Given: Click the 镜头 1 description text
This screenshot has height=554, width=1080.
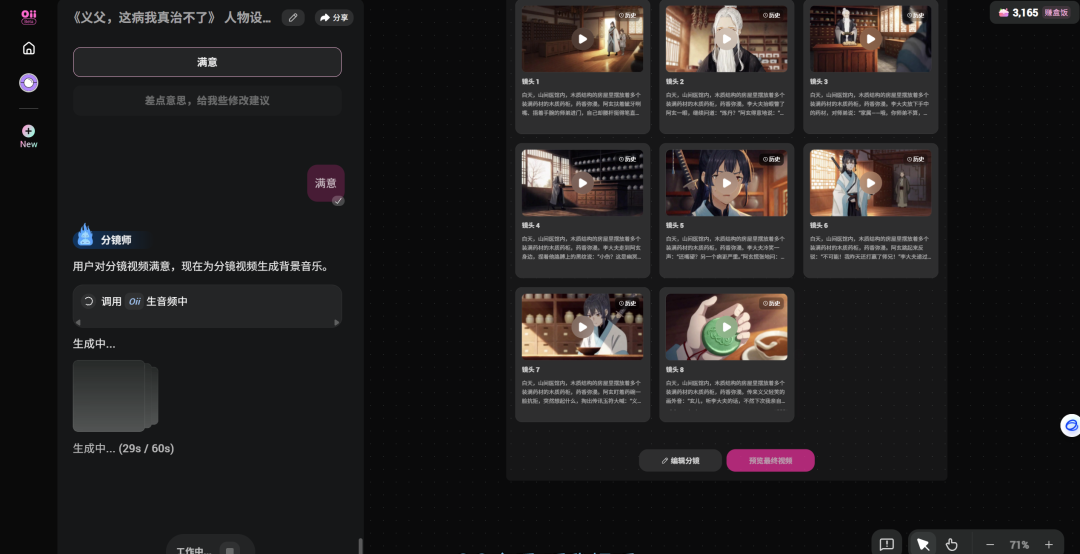Looking at the screenshot, I should 582,103.
